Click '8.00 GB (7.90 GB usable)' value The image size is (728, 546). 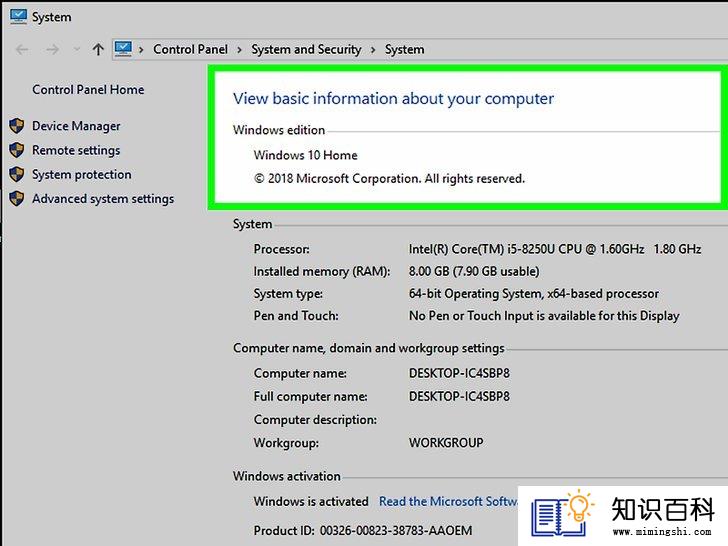pyautogui.click(x=474, y=272)
